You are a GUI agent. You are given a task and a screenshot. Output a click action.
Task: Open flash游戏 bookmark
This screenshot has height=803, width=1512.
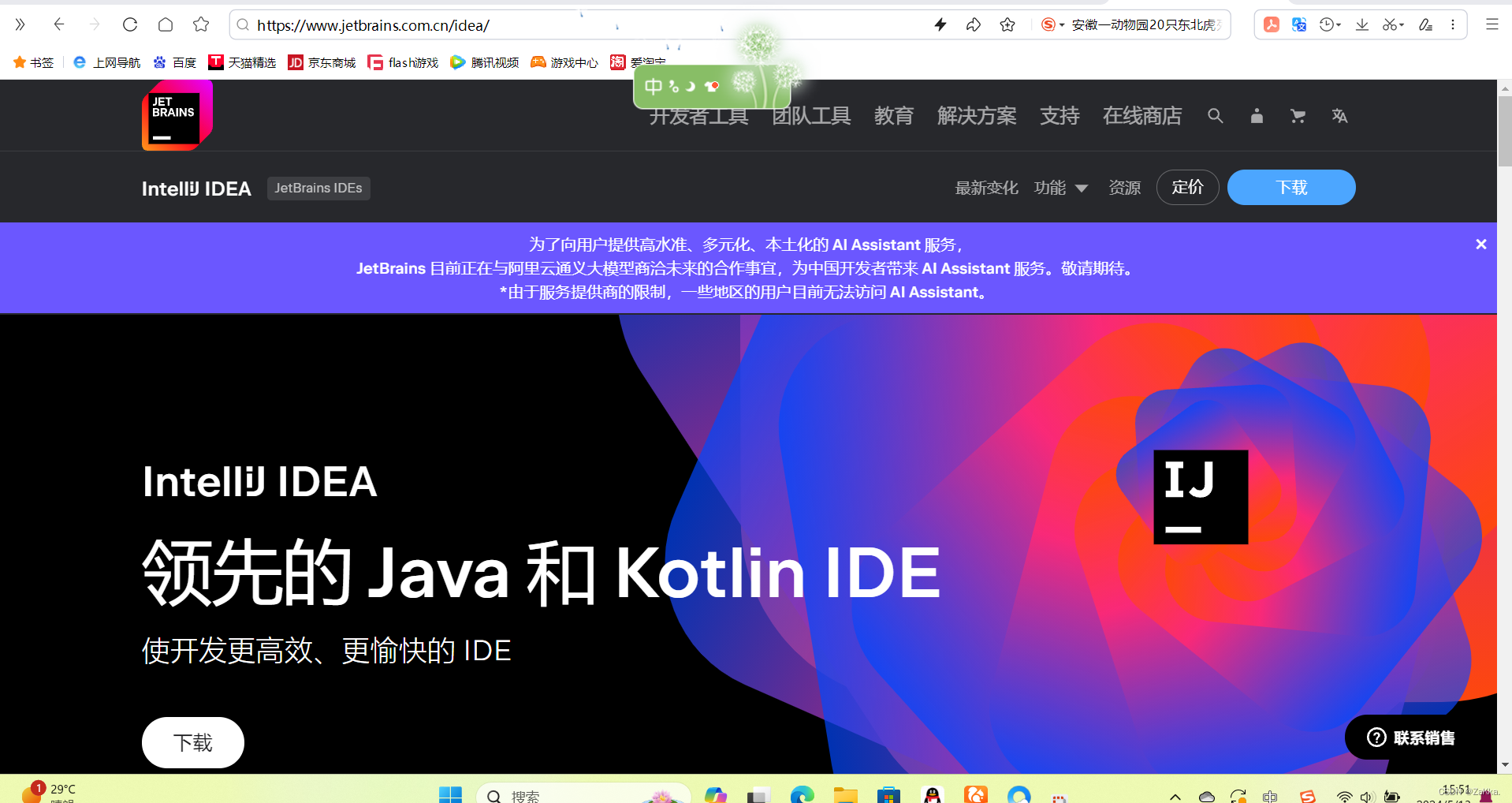(403, 62)
